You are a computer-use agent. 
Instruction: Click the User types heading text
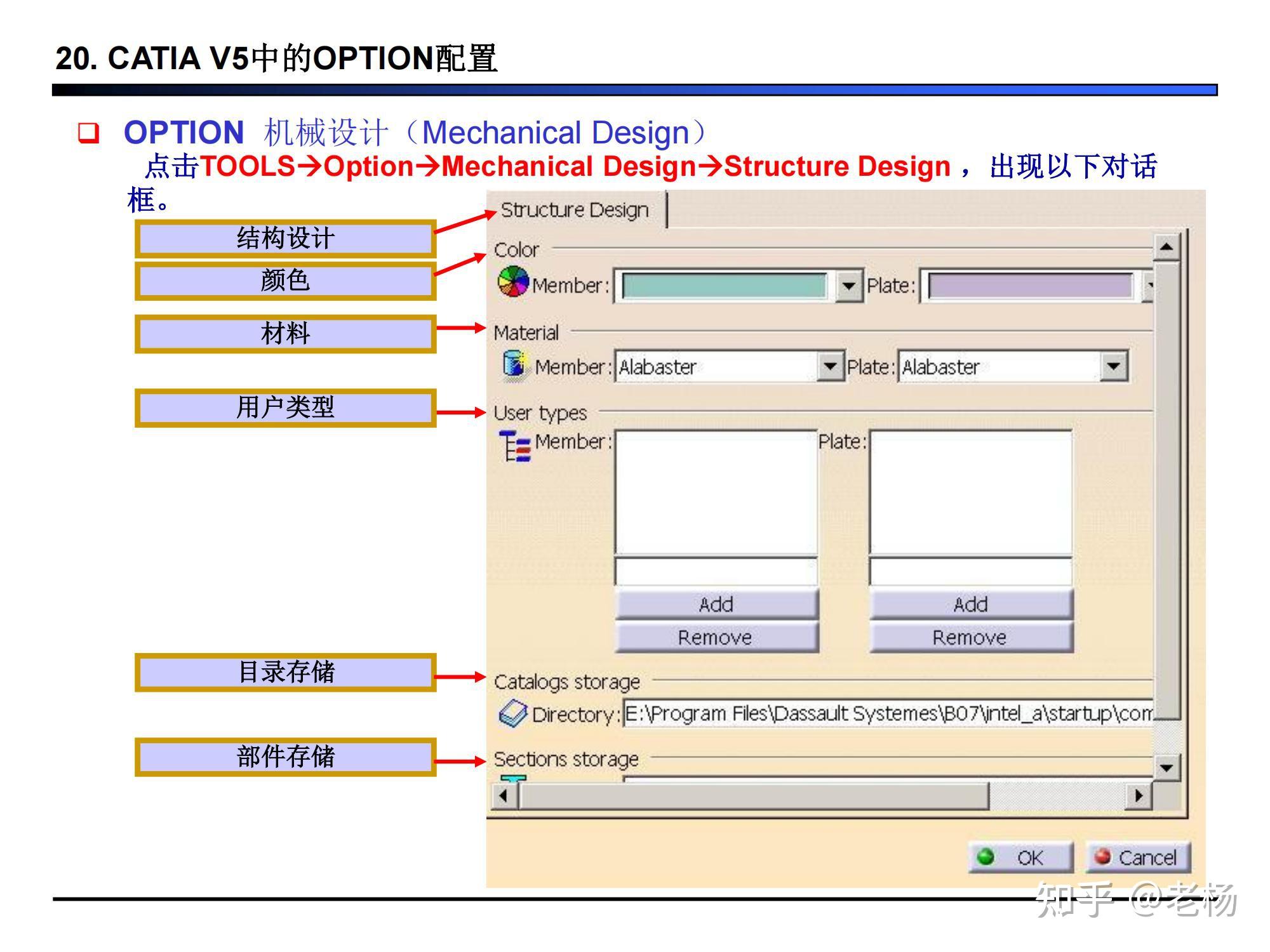540,413
